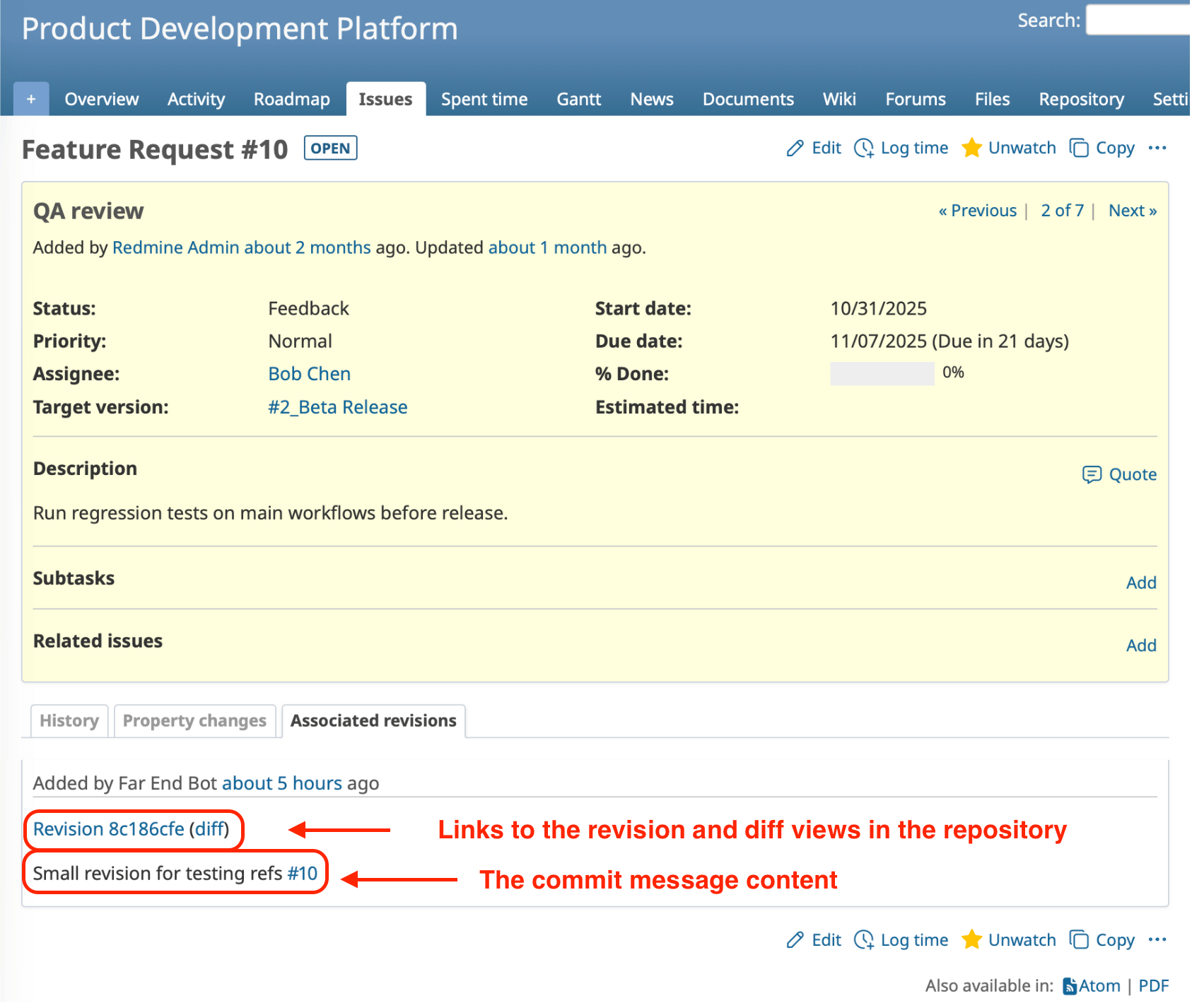
Task: Navigate to the Repository section
Action: [x=1081, y=99]
